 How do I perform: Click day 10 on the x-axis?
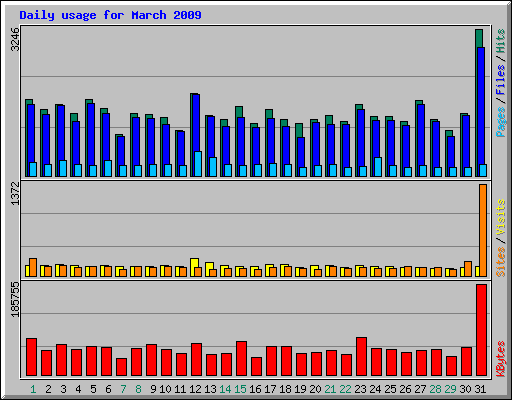click(165, 389)
